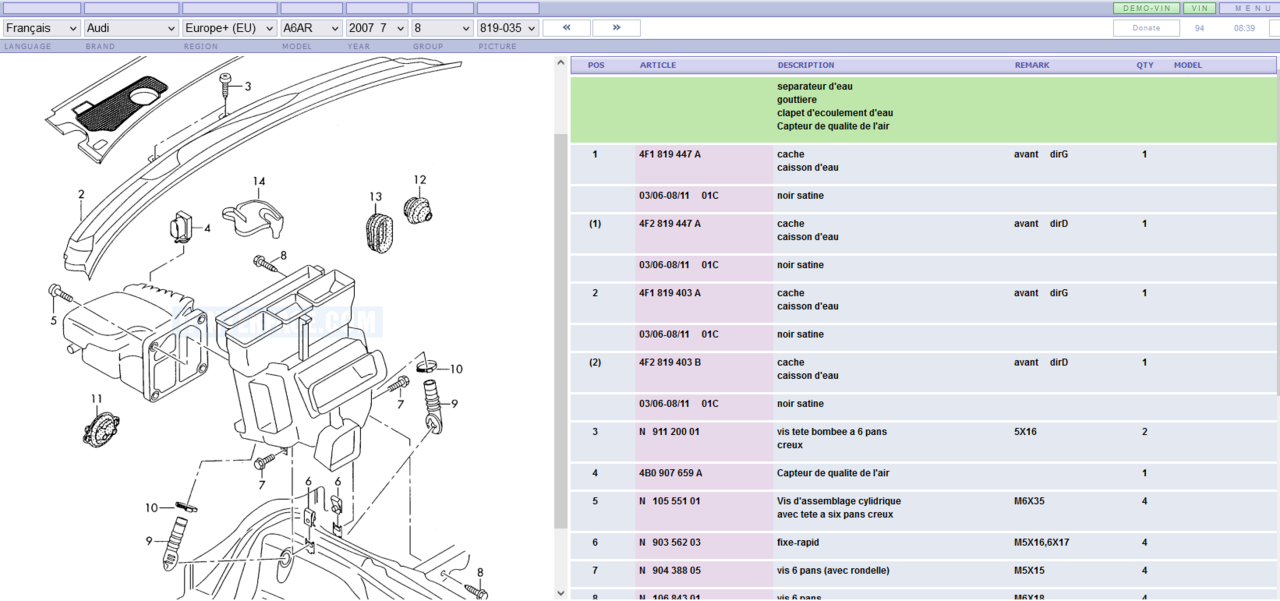Image resolution: width=1280 pixels, height=601 pixels.
Task: Go to the next picture with double-right arrows
Action: (617, 28)
